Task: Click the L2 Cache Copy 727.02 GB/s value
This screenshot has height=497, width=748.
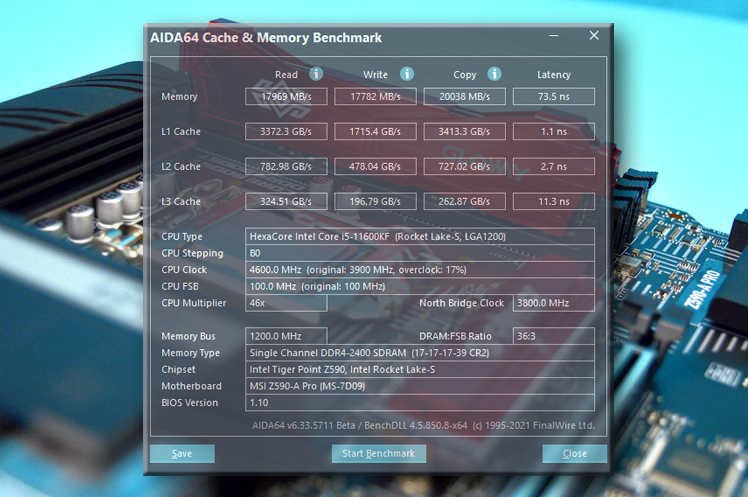Action: point(465,166)
